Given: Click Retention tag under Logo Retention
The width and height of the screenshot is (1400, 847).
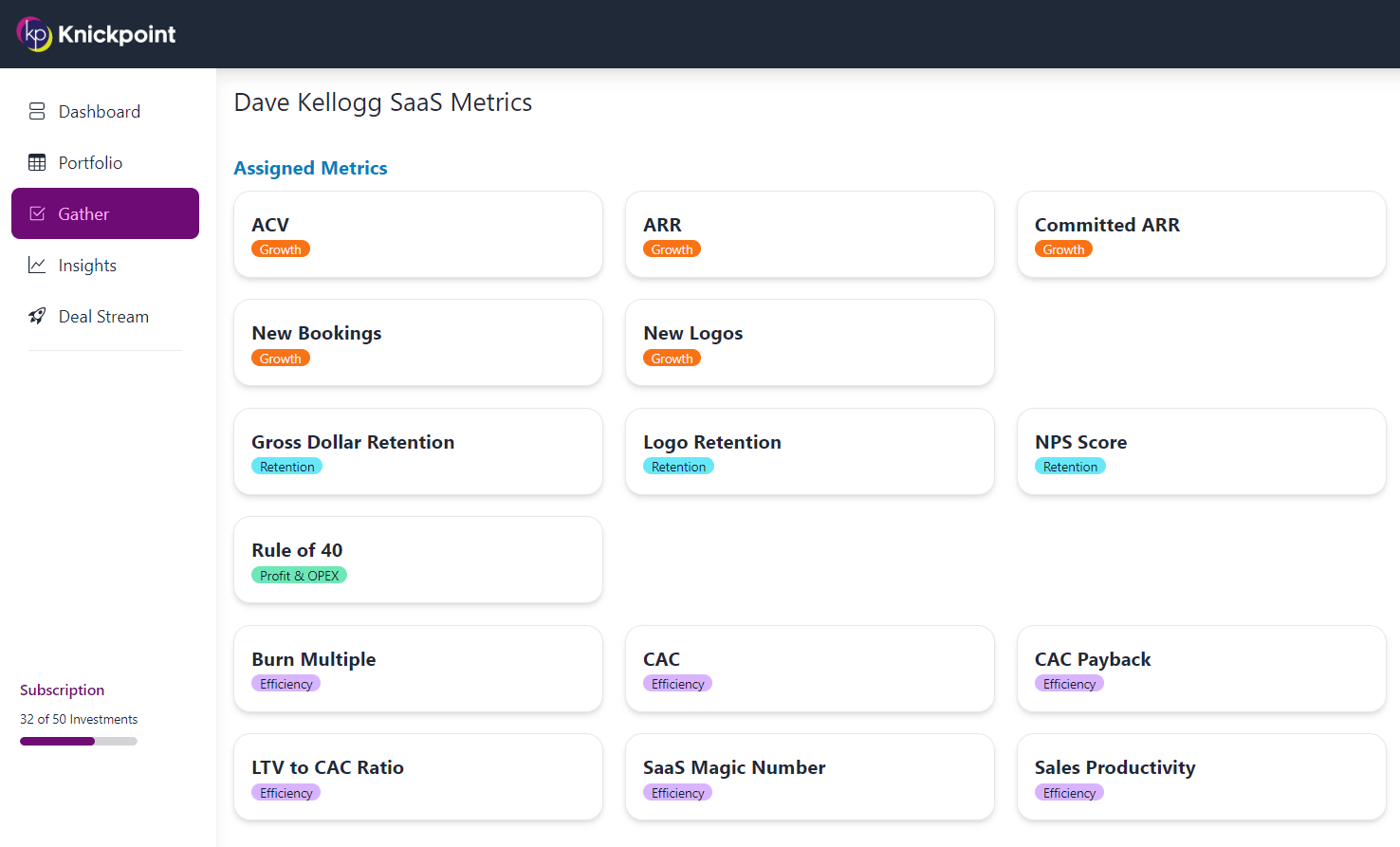Looking at the screenshot, I should coord(678,467).
